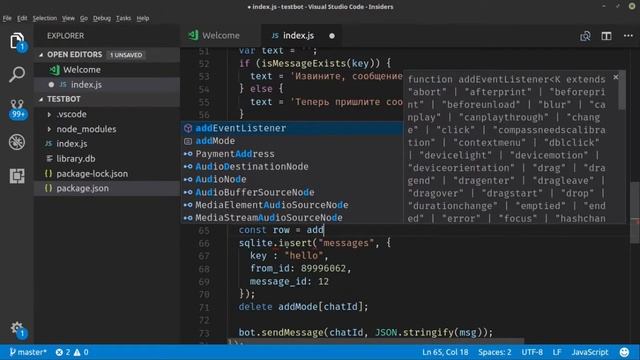
Task: Click the feedback smiley in status bar
Action: [x=624, y=352]
